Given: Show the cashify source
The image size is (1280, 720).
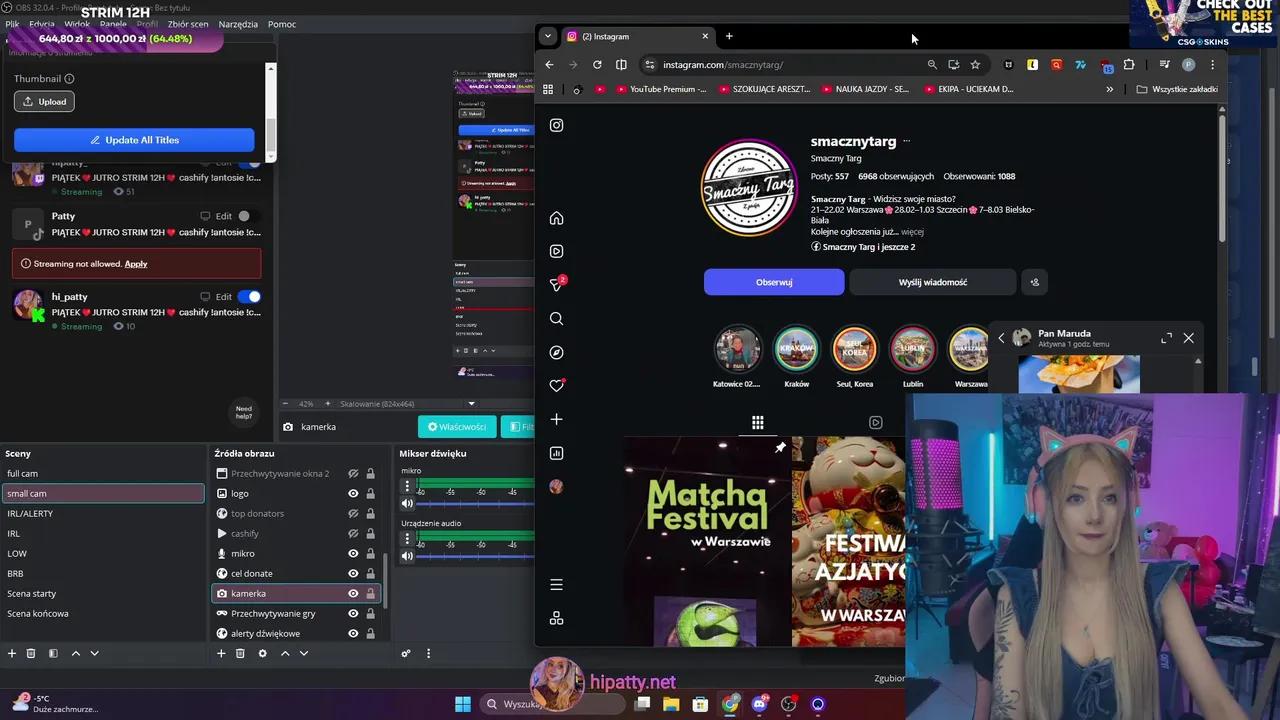Looking at the screenshot, I should 353,533.
